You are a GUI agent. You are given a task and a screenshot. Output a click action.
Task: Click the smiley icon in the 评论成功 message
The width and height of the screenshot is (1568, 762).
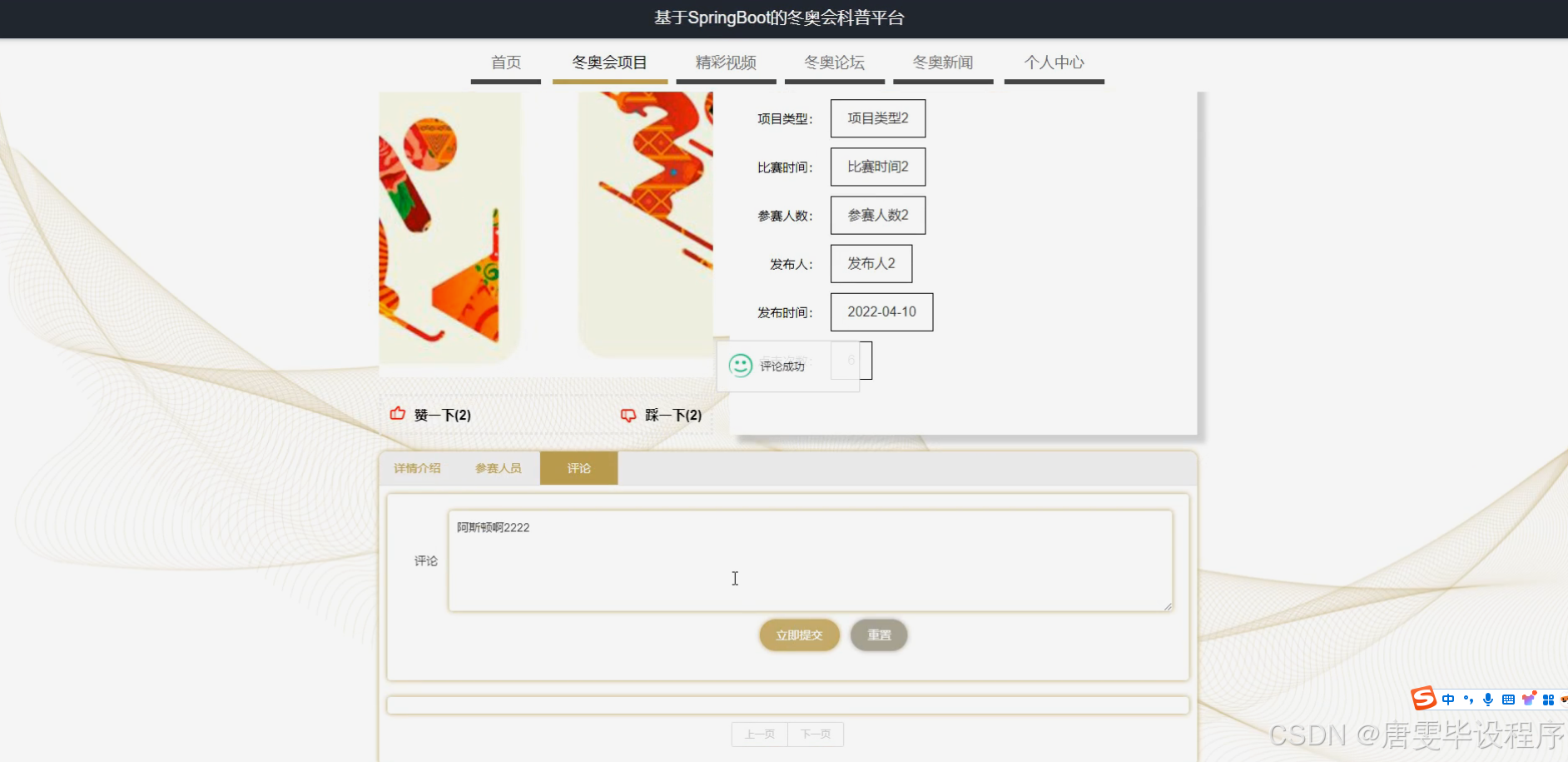(x=740, y=366)
